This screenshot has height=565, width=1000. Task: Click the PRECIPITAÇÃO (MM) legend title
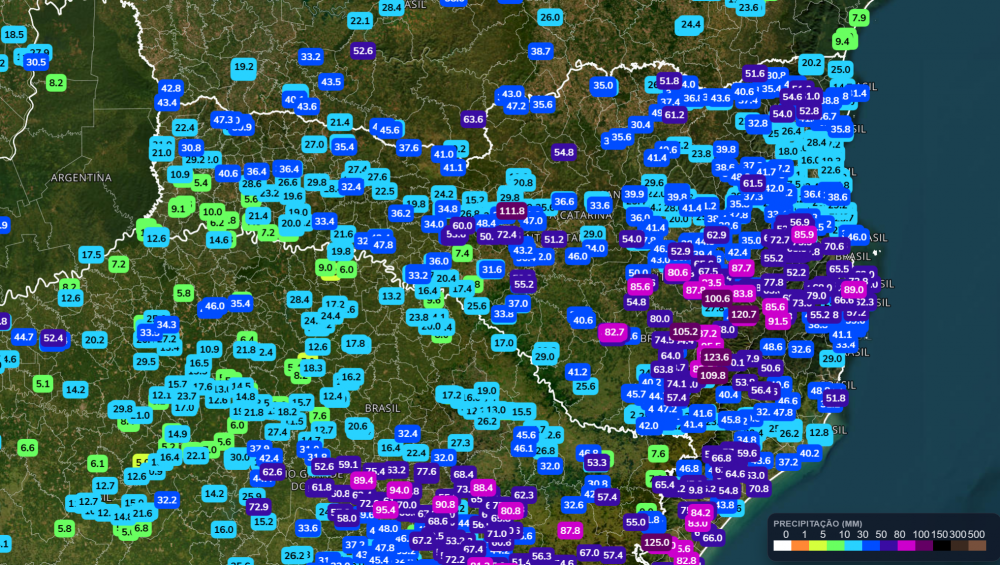click(x=818, y=524)
